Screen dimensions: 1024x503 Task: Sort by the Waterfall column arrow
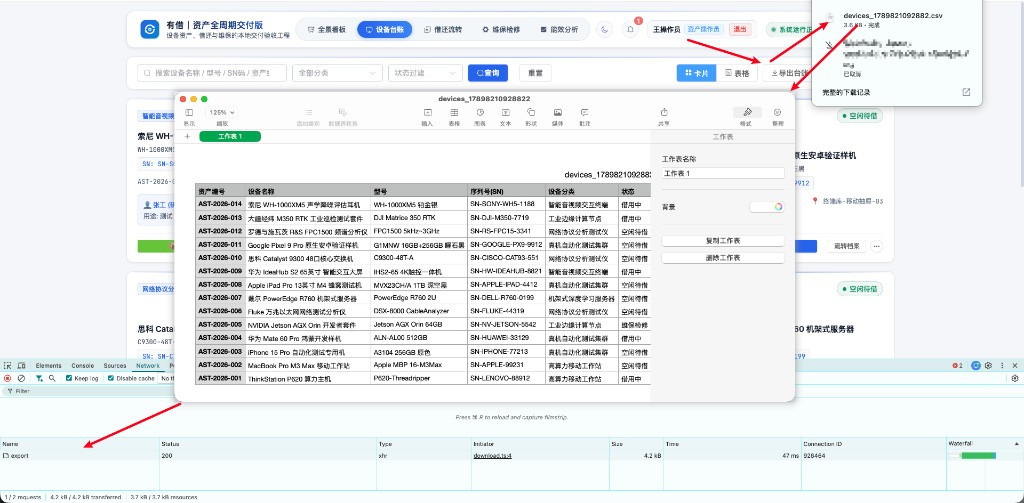tap(1016, 444)
